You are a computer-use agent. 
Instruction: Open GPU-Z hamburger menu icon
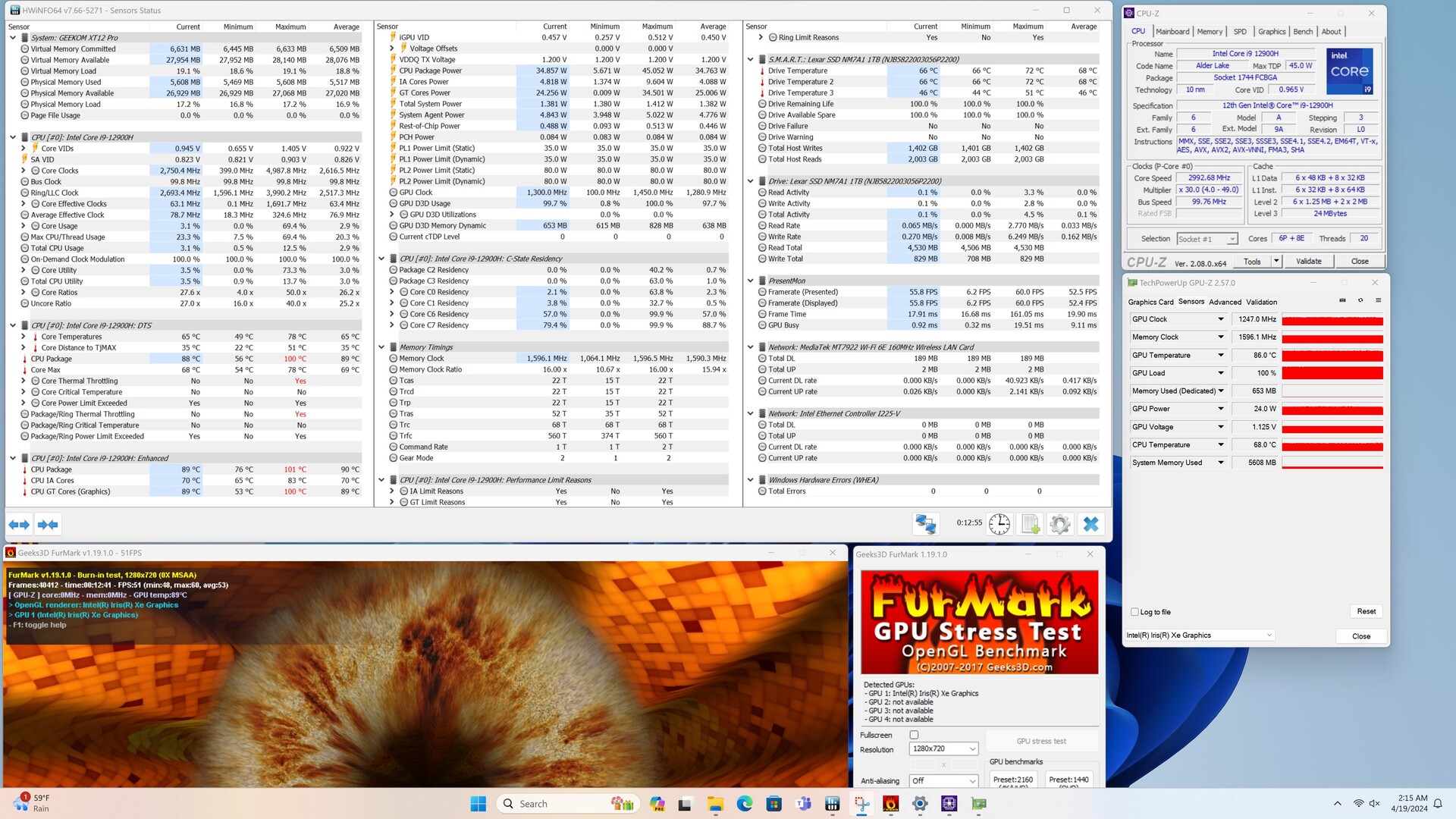[1378, 300]
